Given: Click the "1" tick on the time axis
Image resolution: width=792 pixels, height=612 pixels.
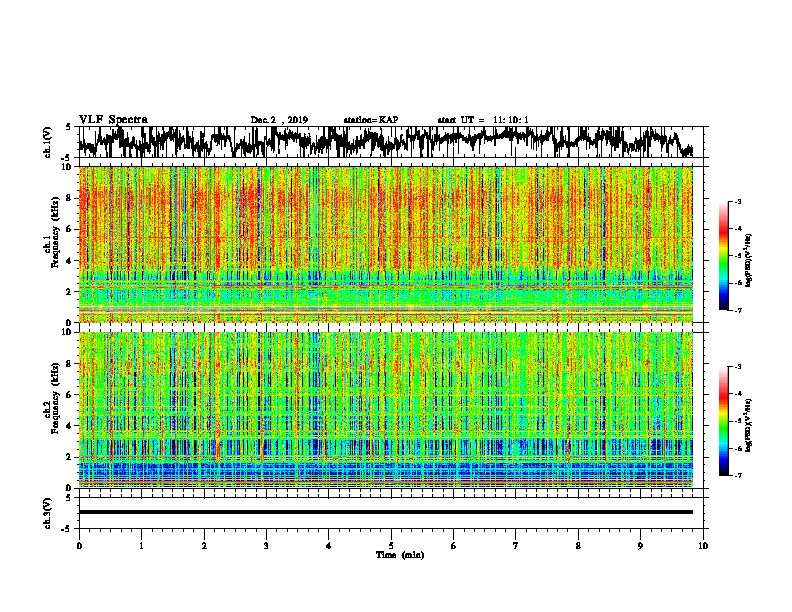Looking at the screenshot, I should [141, 546].
